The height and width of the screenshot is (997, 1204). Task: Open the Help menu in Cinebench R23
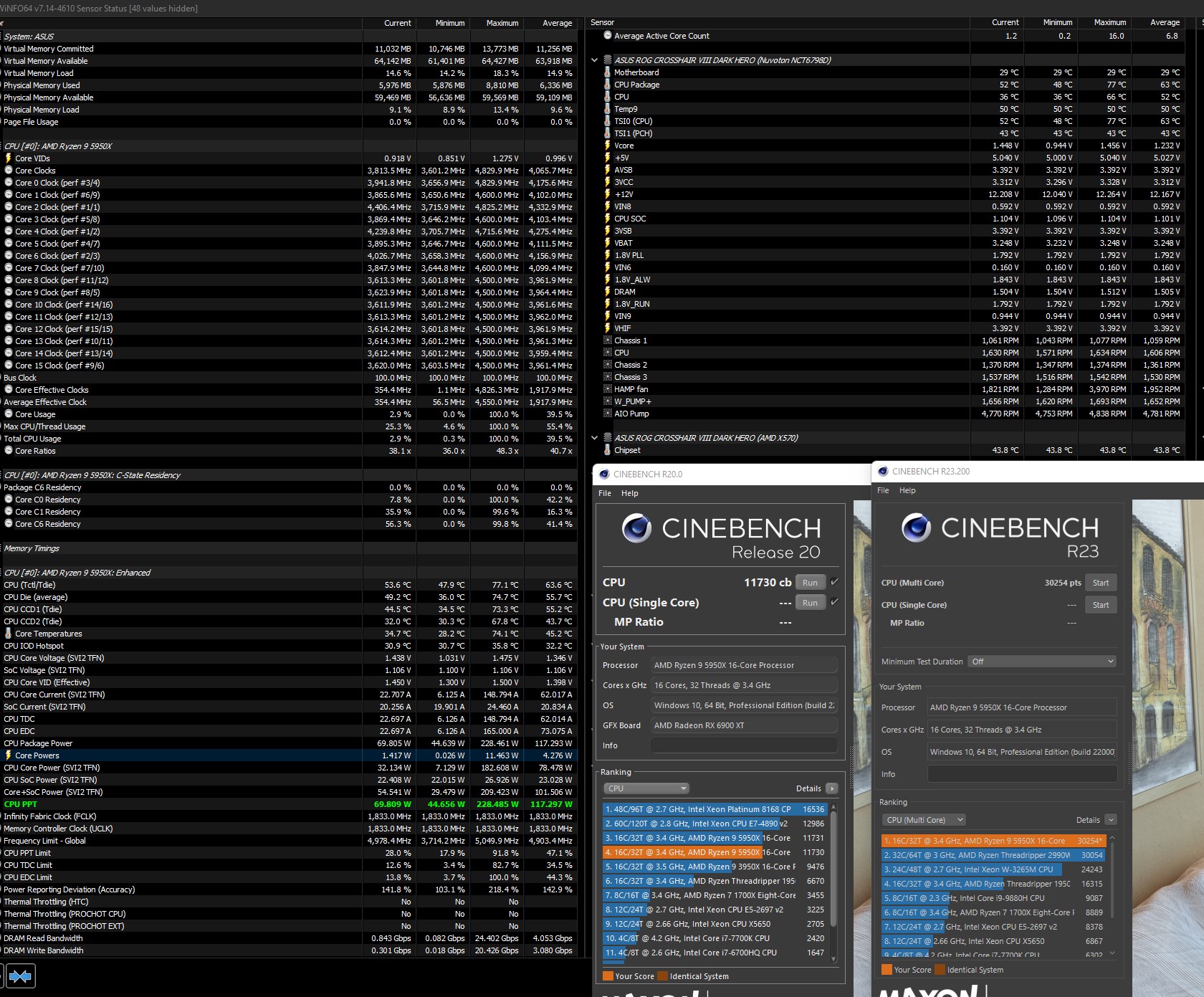907,490
